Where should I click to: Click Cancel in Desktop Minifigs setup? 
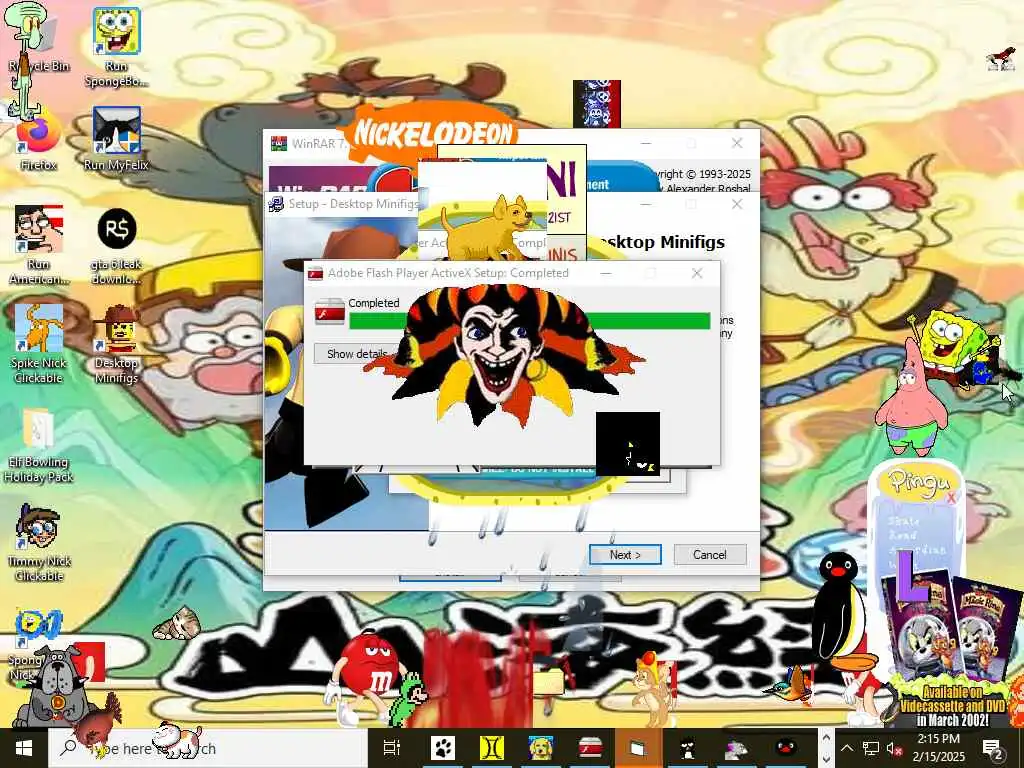pos(710,554)
